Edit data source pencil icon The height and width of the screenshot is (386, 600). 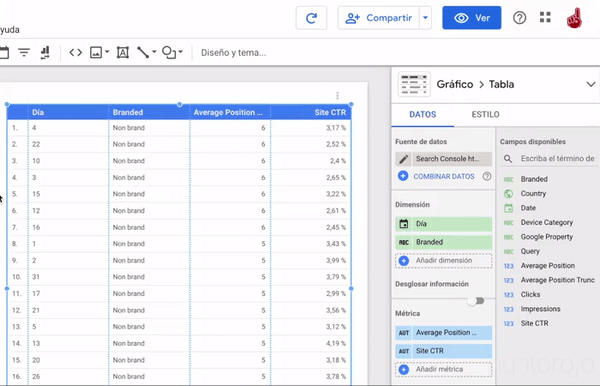click(x=403, y=159)
